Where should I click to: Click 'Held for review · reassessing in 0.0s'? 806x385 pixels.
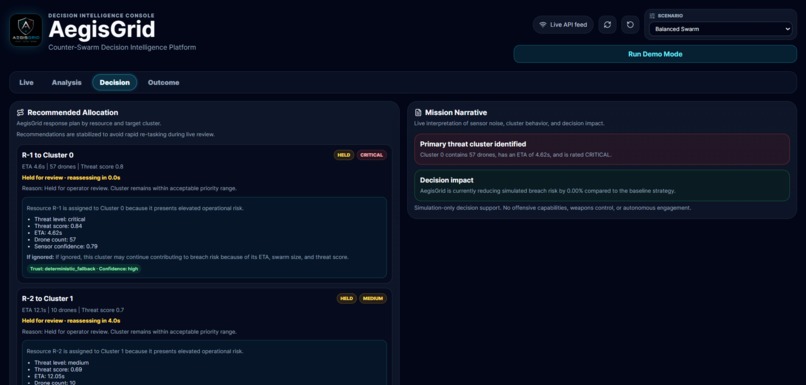tap(71, 177)
